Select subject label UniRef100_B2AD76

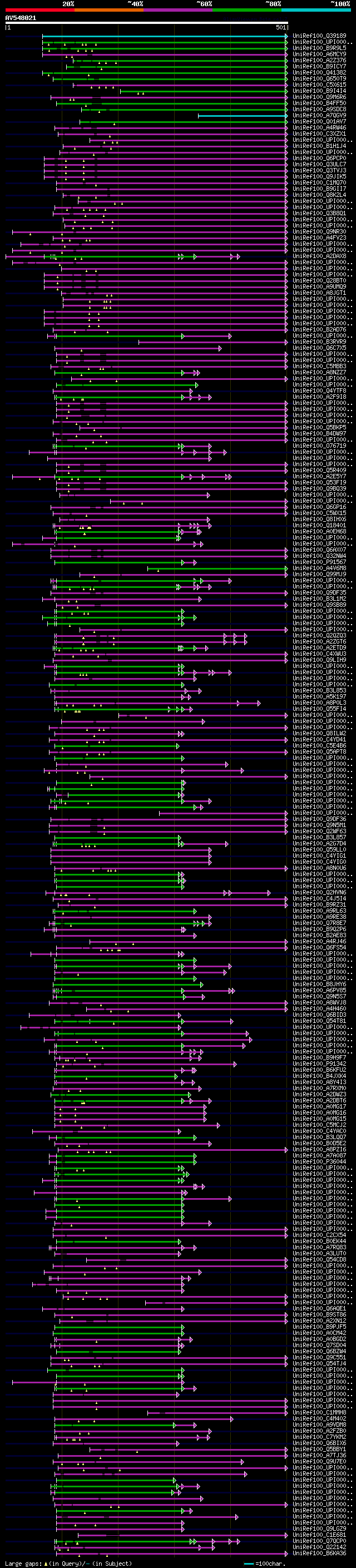coord(319,329)
